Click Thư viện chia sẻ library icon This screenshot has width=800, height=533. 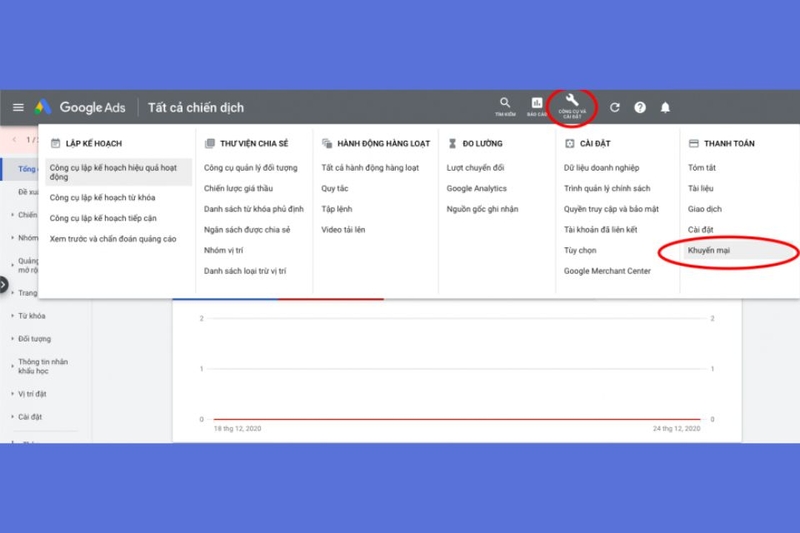(x=209, y=143)
